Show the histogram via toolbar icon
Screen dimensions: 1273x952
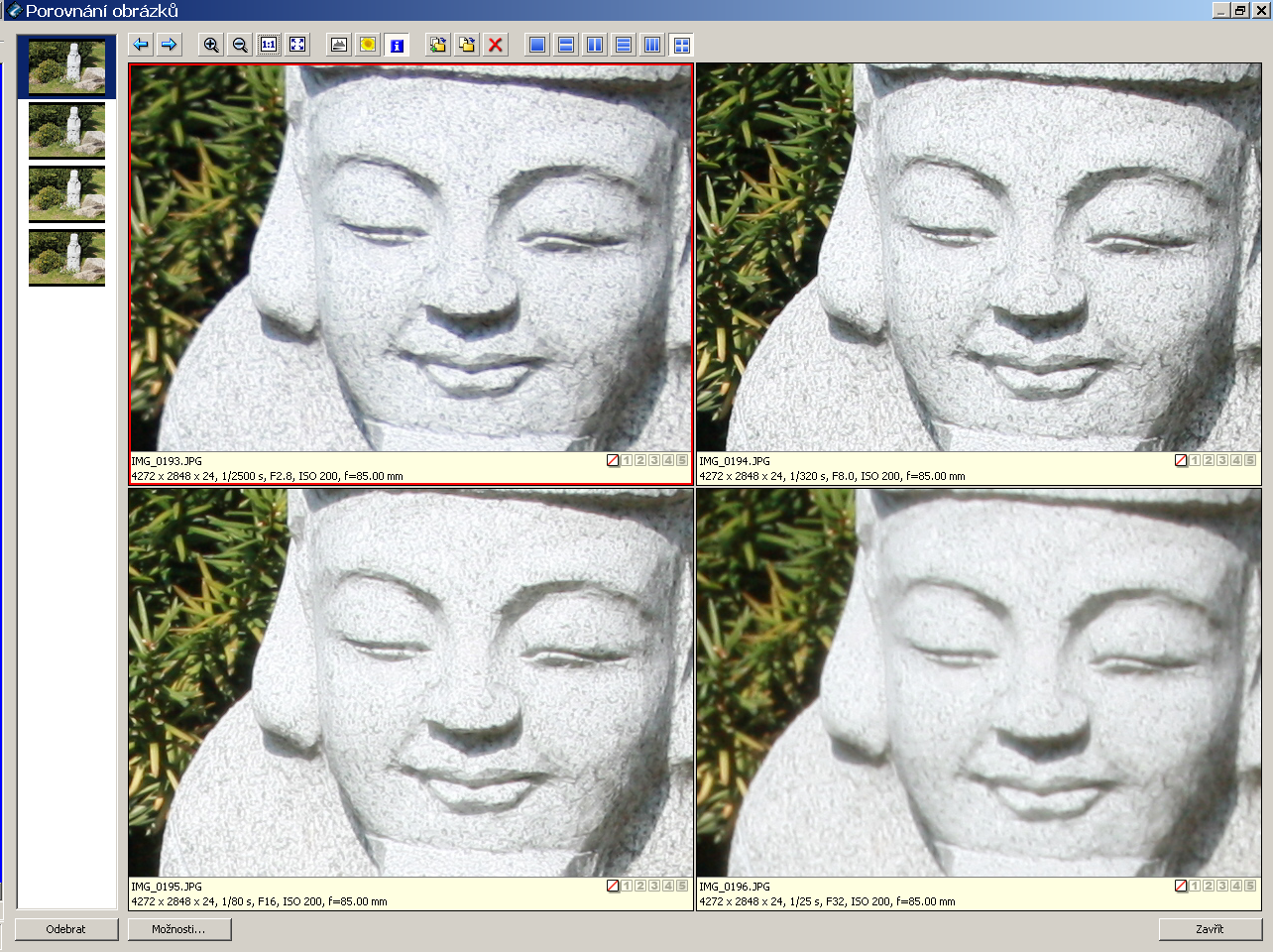point(339,45)
